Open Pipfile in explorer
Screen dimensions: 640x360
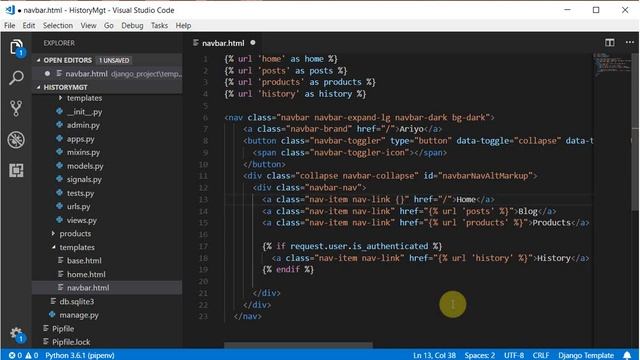(x=63, y=329)
